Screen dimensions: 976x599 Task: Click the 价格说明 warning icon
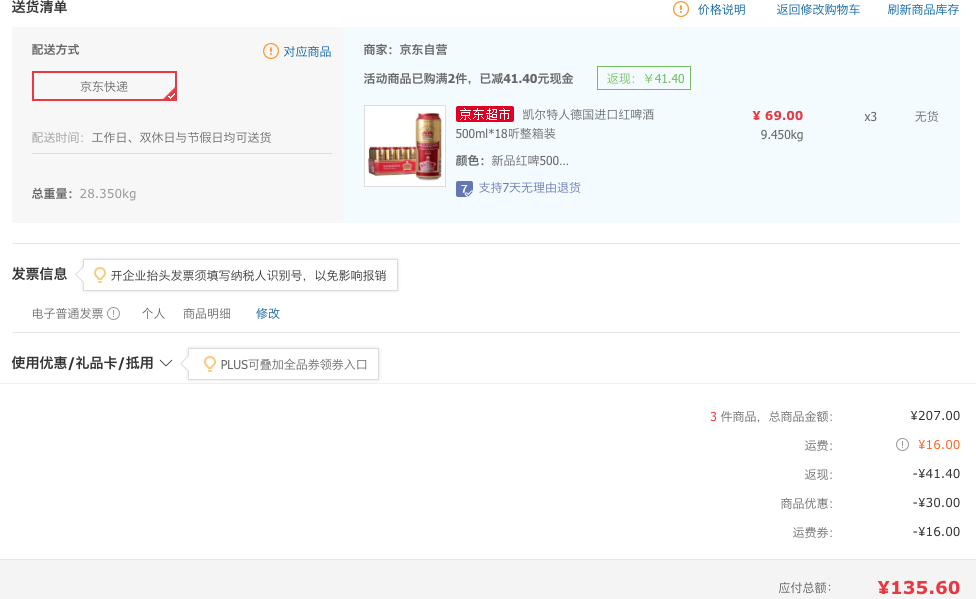pyautogui.click(x=681, y=9)
